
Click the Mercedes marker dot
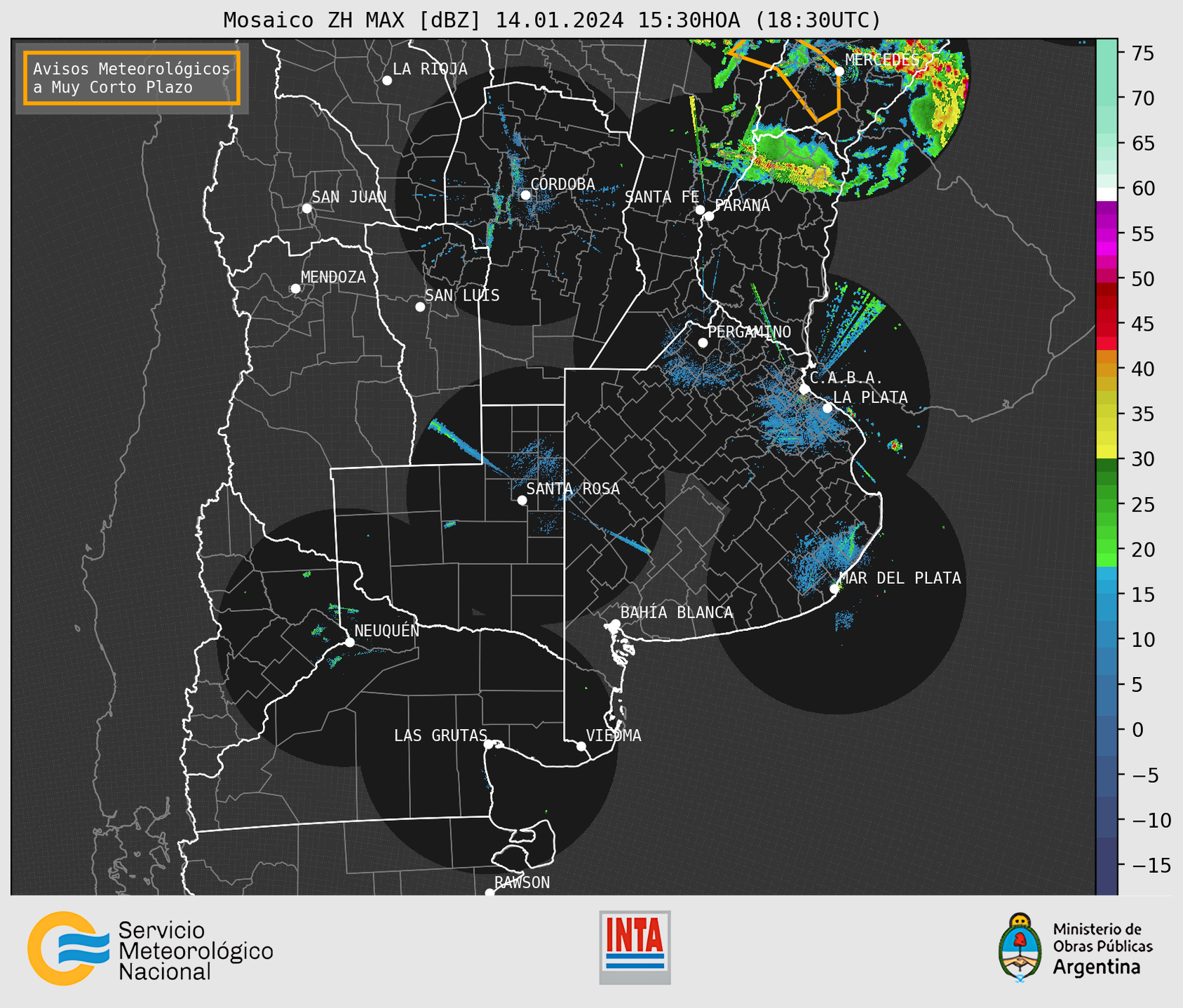pos(839,71)
